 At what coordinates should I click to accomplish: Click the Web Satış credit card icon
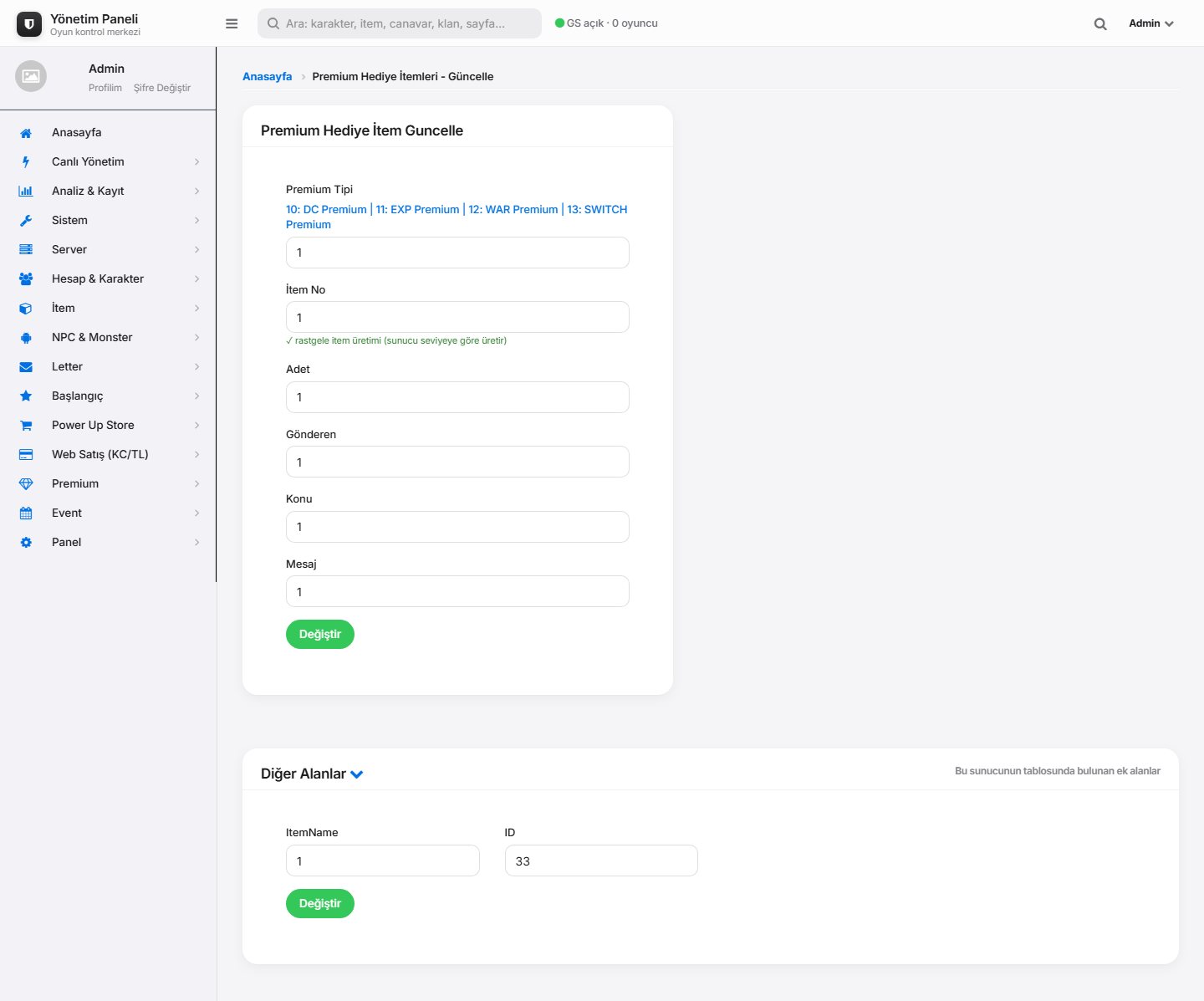26,455
